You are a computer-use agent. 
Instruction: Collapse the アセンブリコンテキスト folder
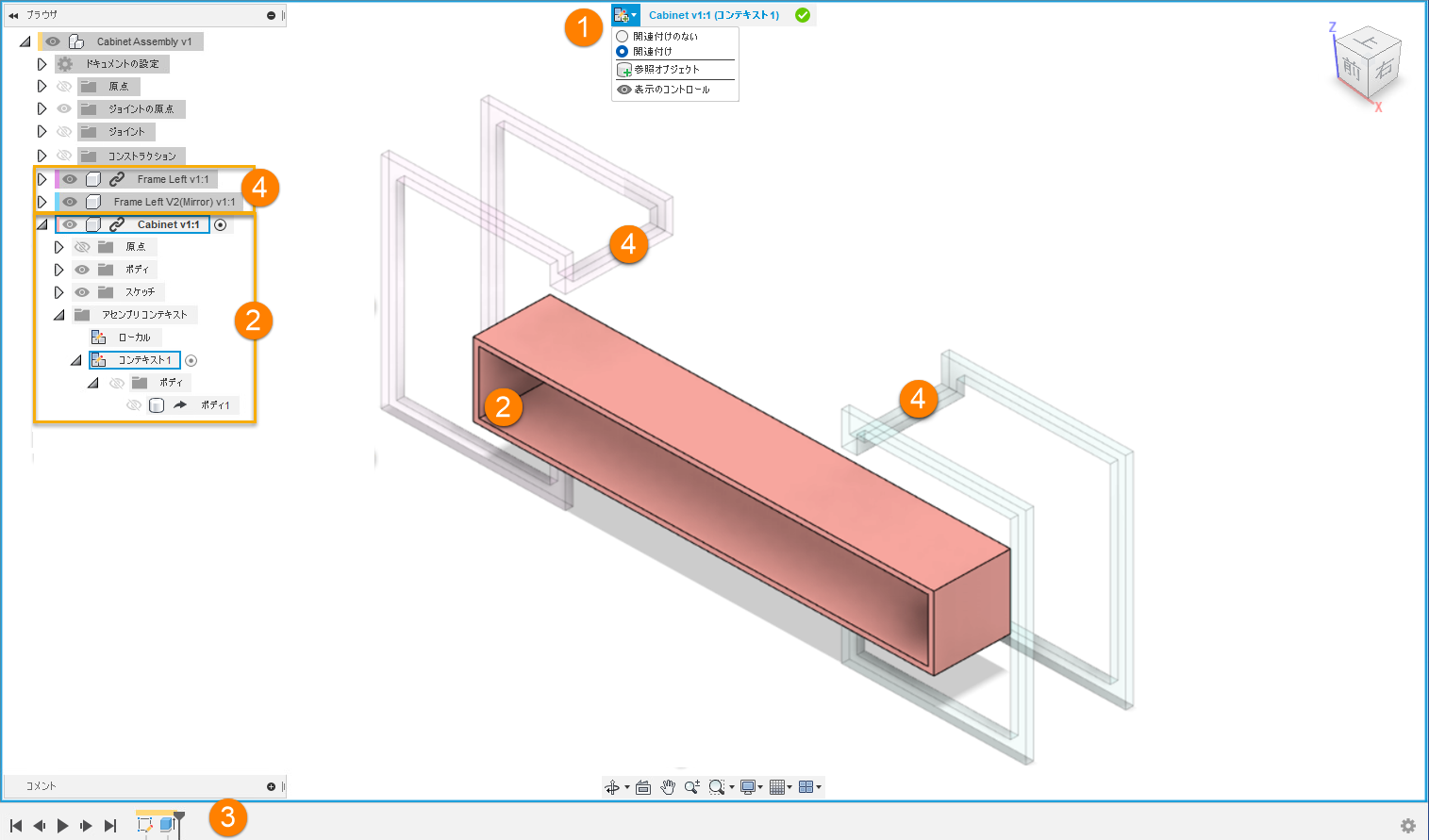pyautogui.click(x=58, y=315)
